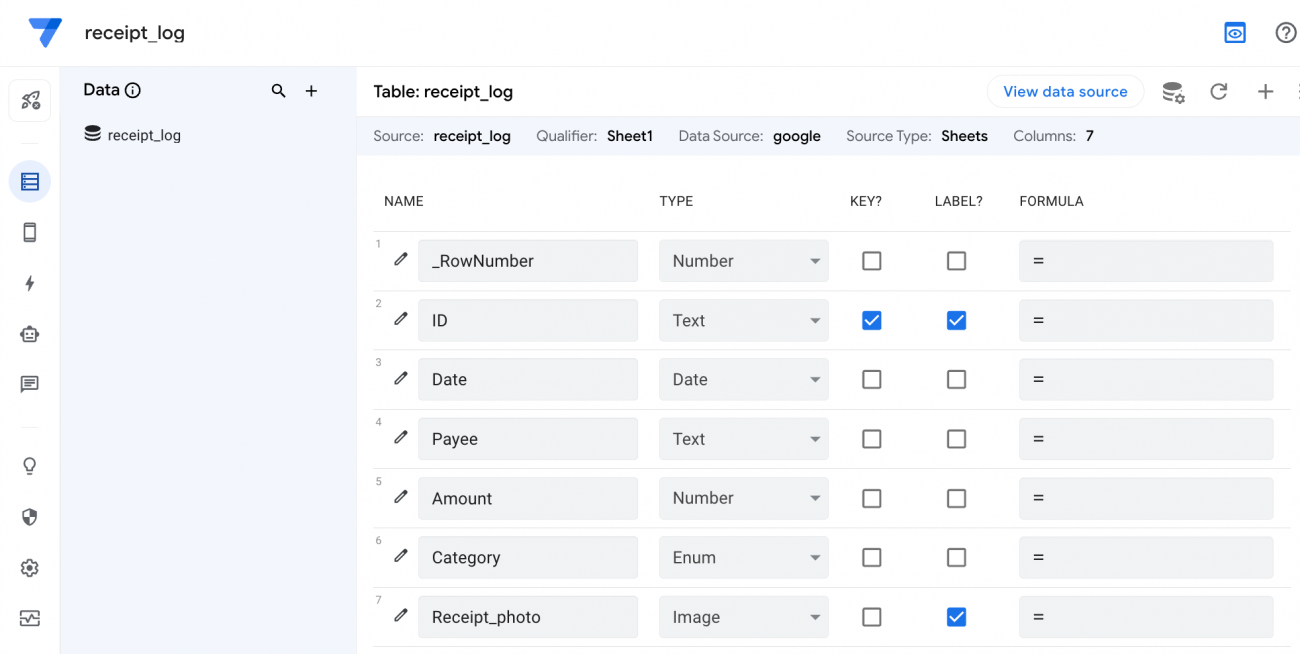Screen dimensions: 1300x654
Task: Click the Category name field
Action: pos(528,558)
